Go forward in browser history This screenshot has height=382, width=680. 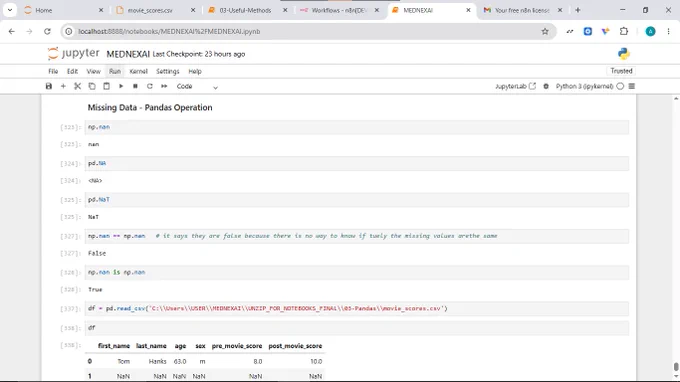click(29, 31)
